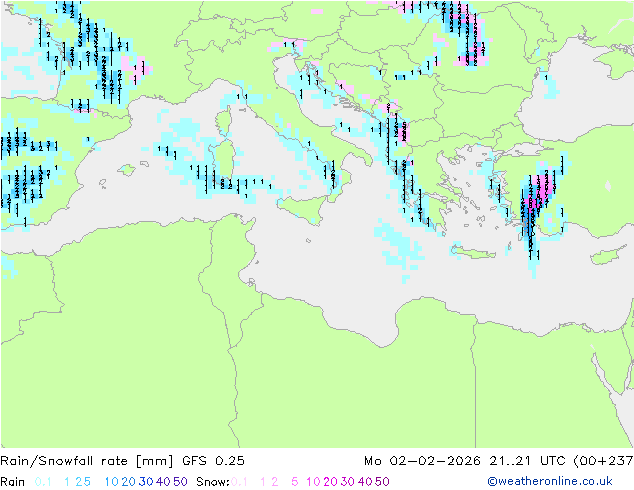Image resolution: width=634 pixels, height=490 pixels.
Task: Click the Rain legend value 5
Action: 87,482
